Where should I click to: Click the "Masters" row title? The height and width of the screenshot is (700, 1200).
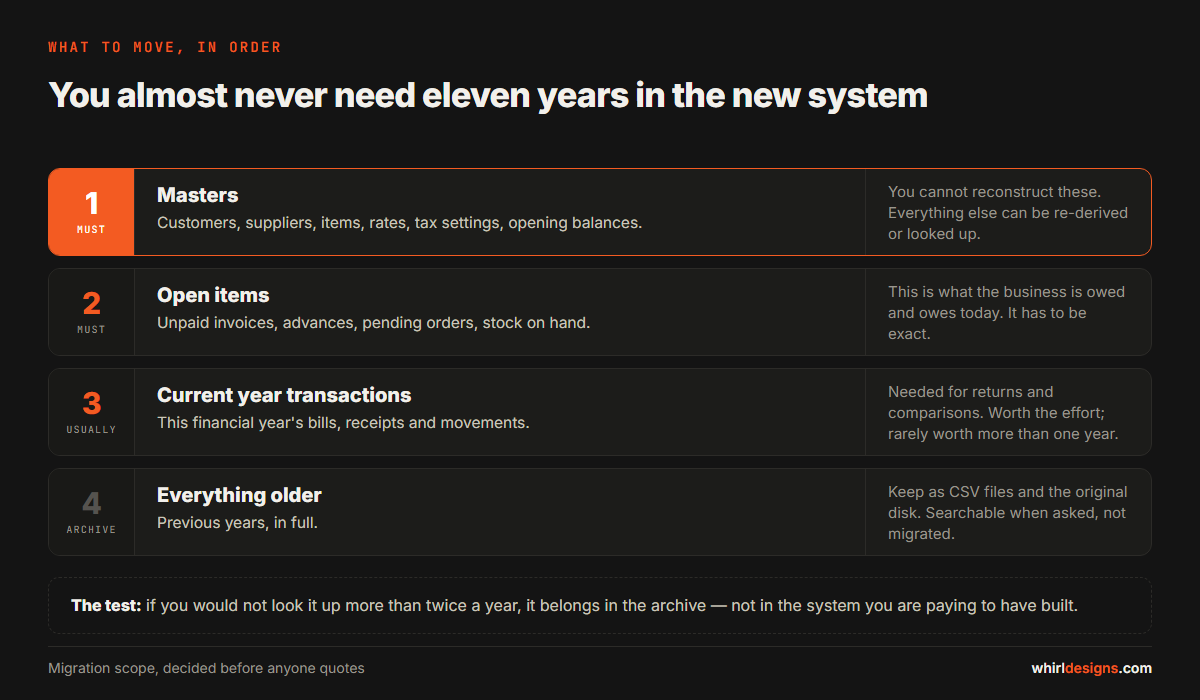[x=198, y=195]
